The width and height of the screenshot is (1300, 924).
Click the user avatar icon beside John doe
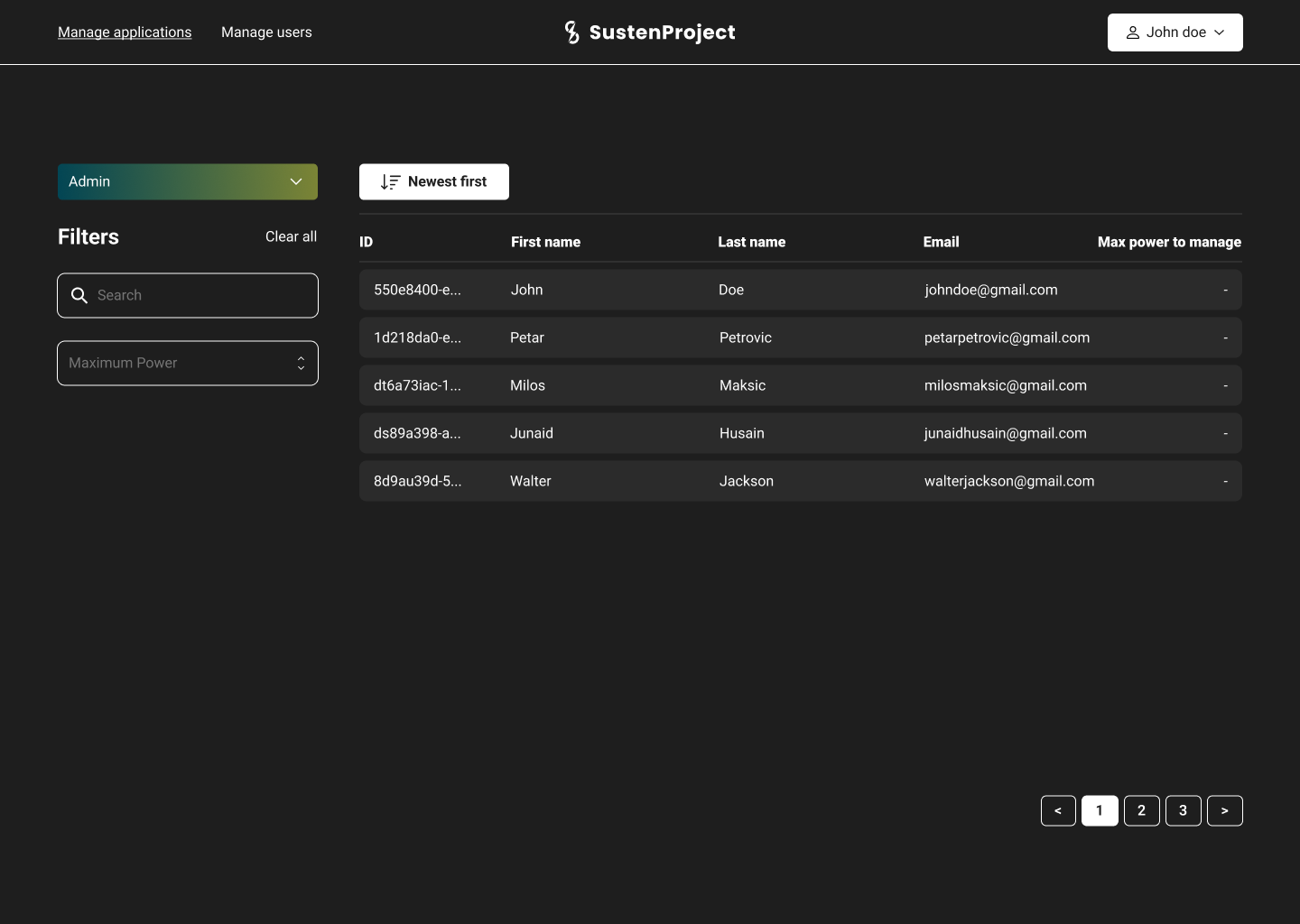[x=1132, y=32]
